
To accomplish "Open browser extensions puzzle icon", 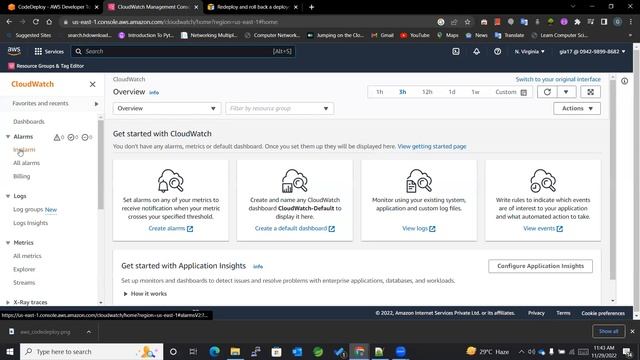I will 577,22.
